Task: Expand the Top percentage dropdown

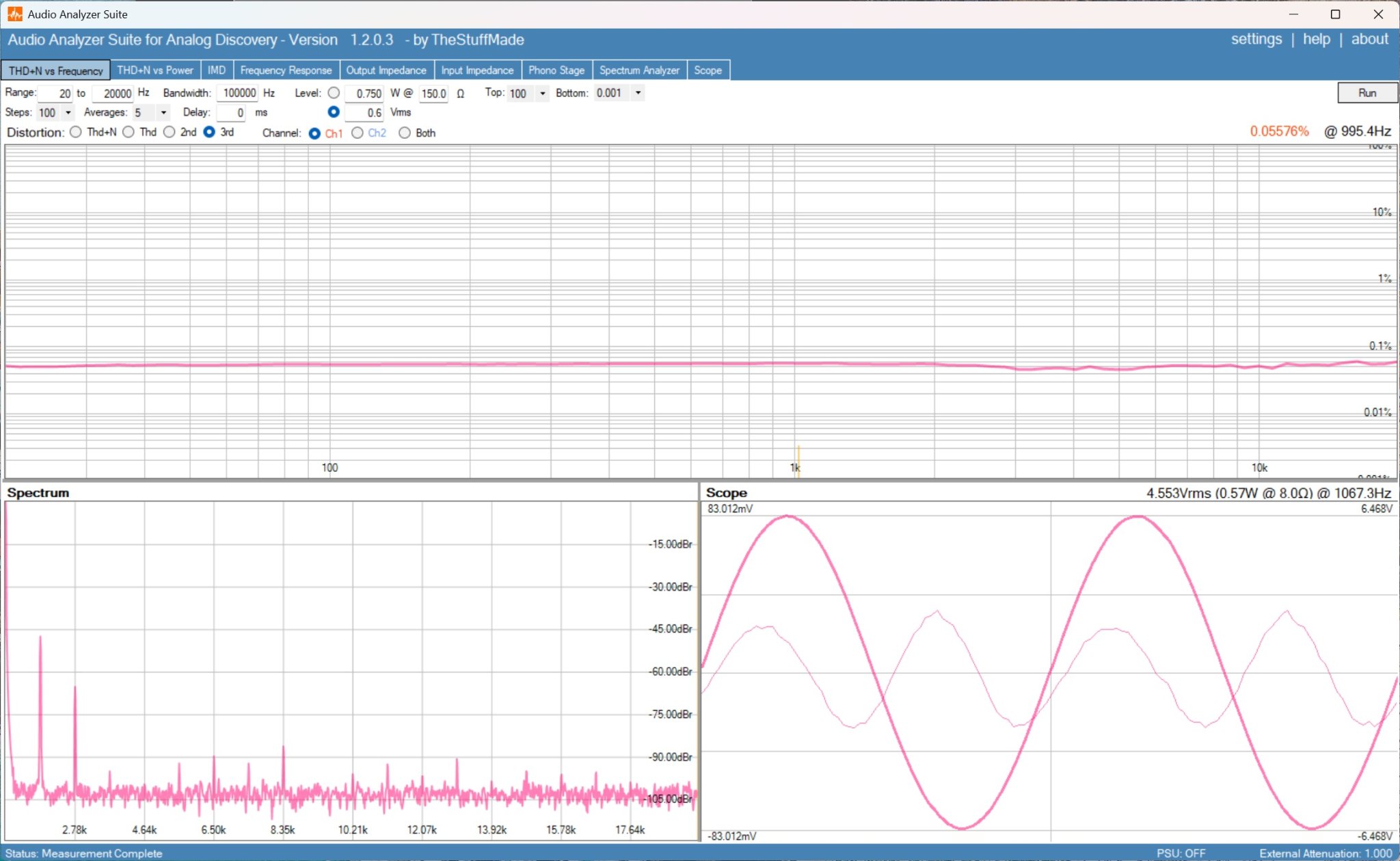Action: point(543,93)
